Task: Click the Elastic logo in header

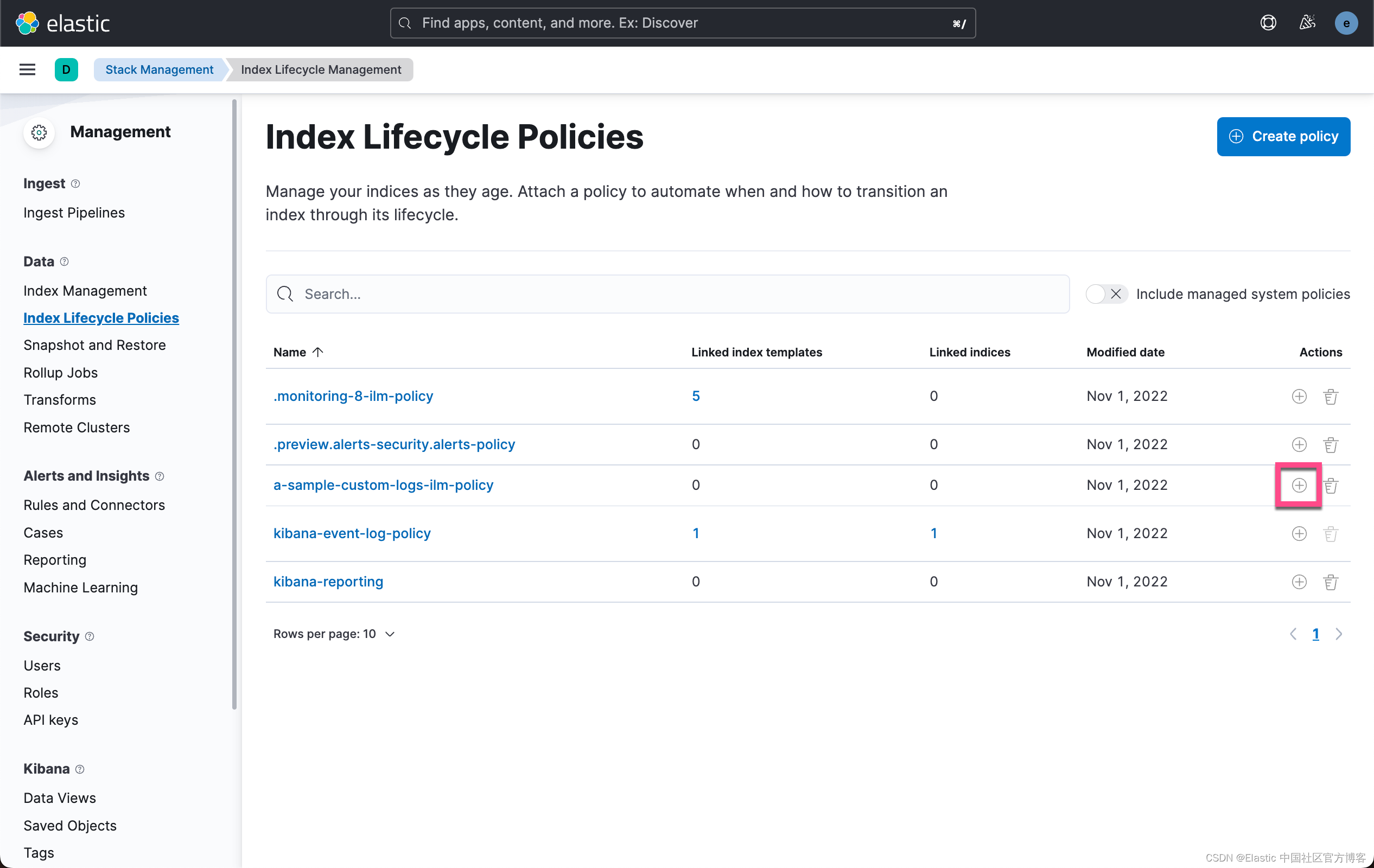Action: pyautogui.click(x=62, y=23)
